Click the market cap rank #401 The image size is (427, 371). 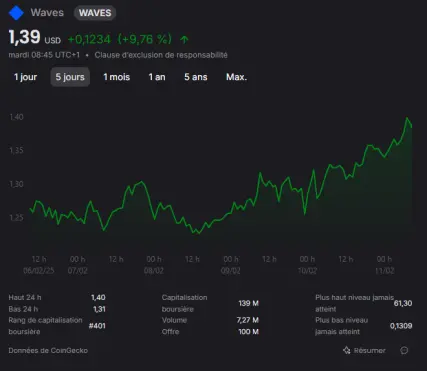pos(97,326)
